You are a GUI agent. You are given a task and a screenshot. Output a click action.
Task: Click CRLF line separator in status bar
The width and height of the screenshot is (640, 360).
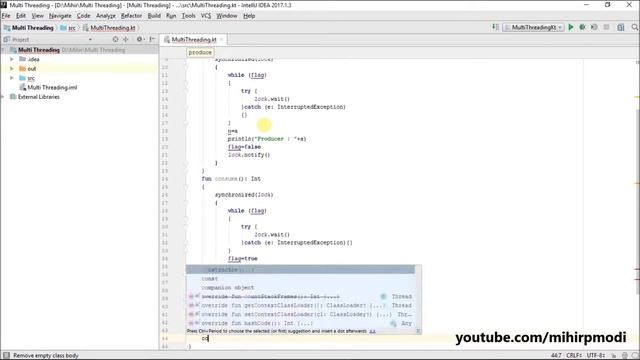(x=575, y=356)
